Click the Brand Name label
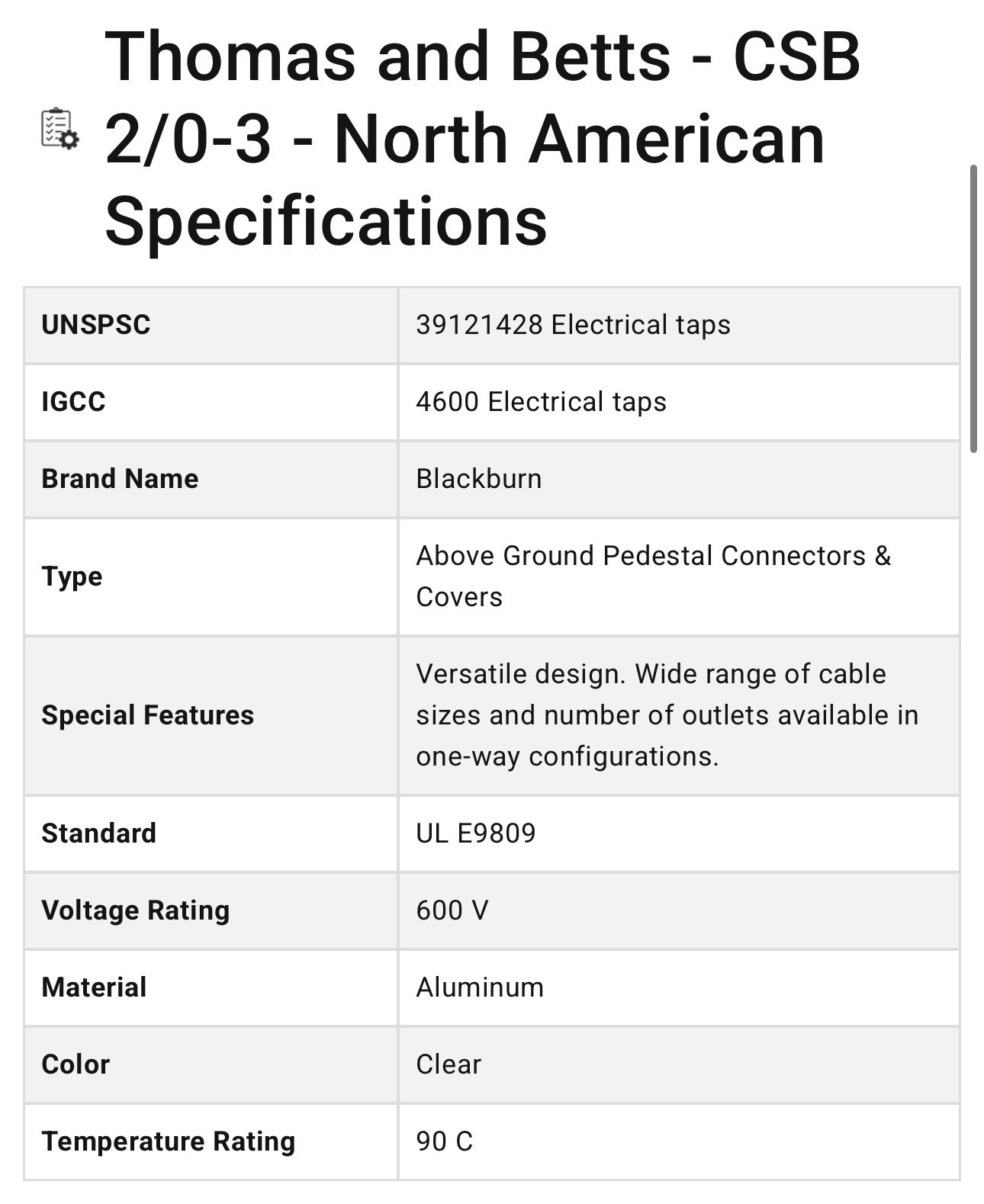Screen dimensions: 984x1204 120,479
